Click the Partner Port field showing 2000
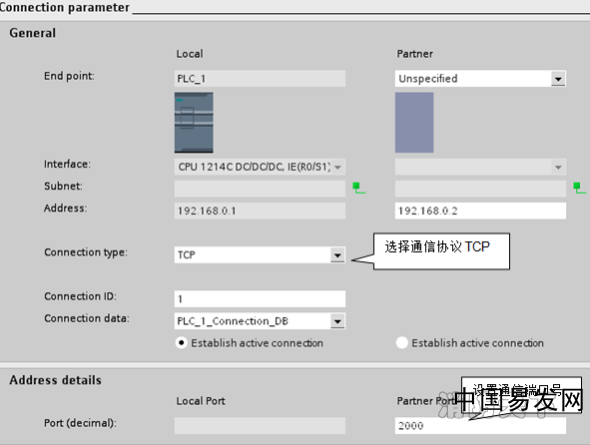 pyautogui.click(x=481, y=425)
